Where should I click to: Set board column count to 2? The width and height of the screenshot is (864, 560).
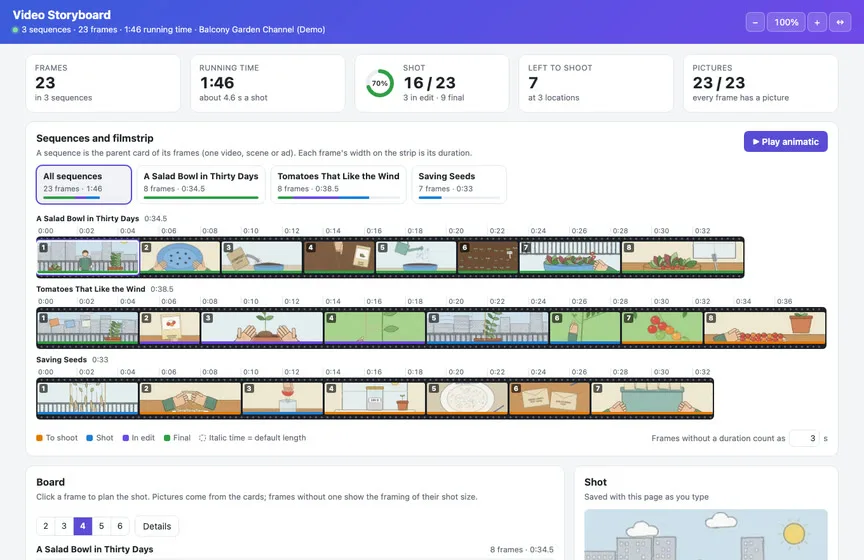[46, 526]
